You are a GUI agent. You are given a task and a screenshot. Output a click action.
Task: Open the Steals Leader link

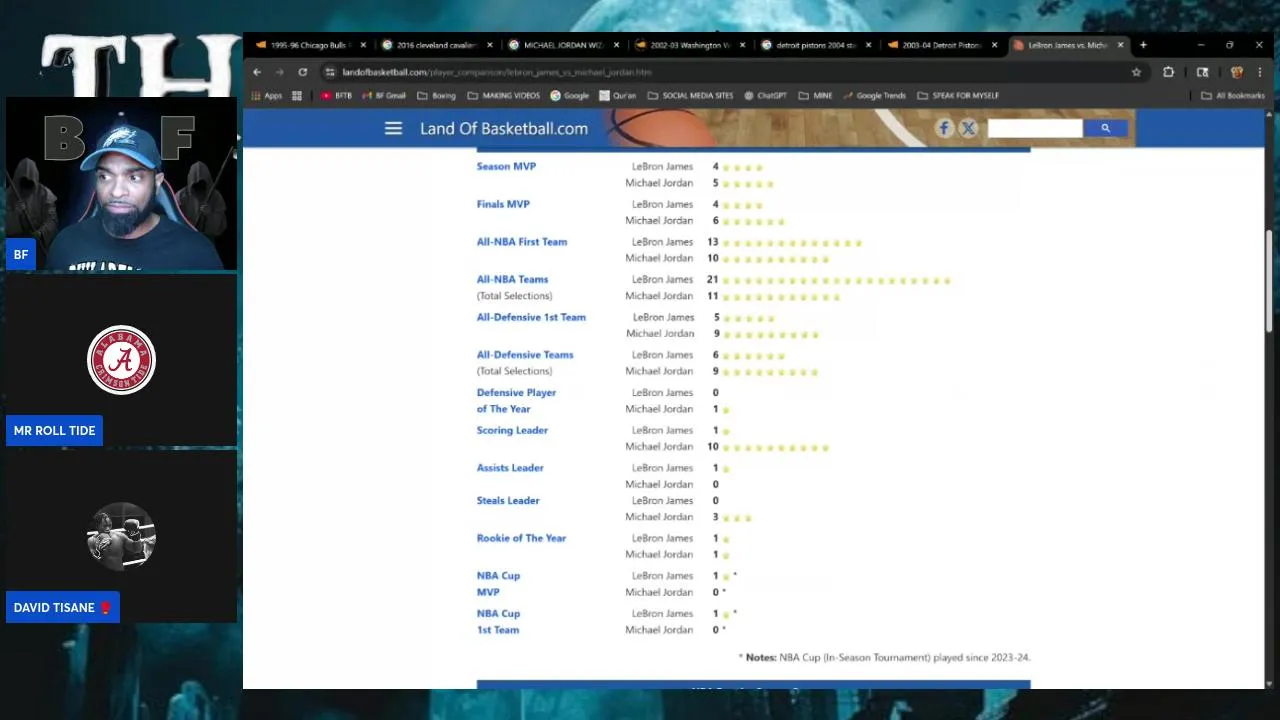(508, 500)
